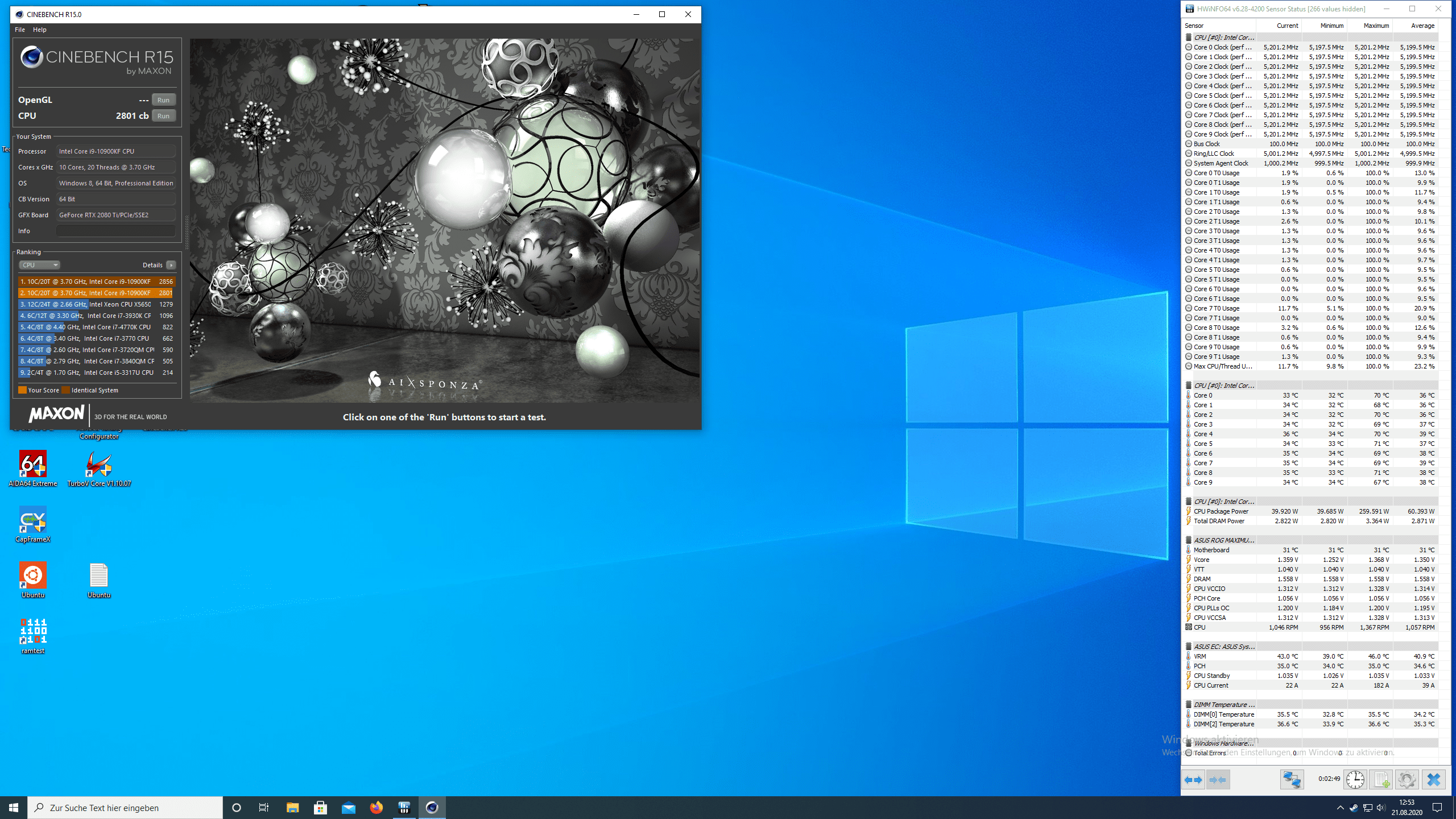Select Bus Clock sensor row
Image resolution: width=1456 pixels, height=819 pixels.
click(x=1310, y=144)
